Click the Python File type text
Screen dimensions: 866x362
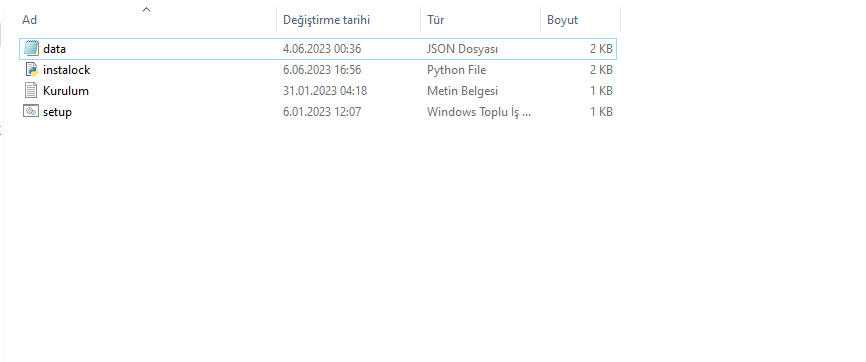(x=456, y=70)
